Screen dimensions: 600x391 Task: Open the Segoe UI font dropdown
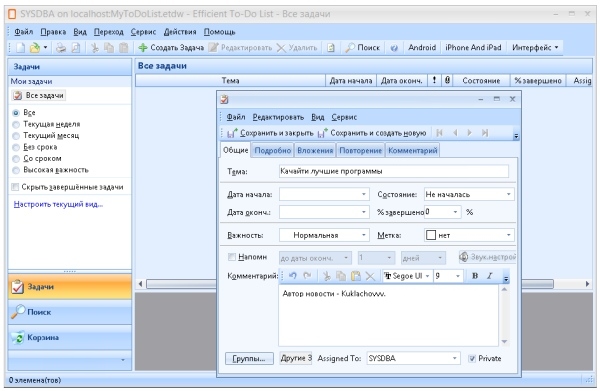[x=427, y=276]
